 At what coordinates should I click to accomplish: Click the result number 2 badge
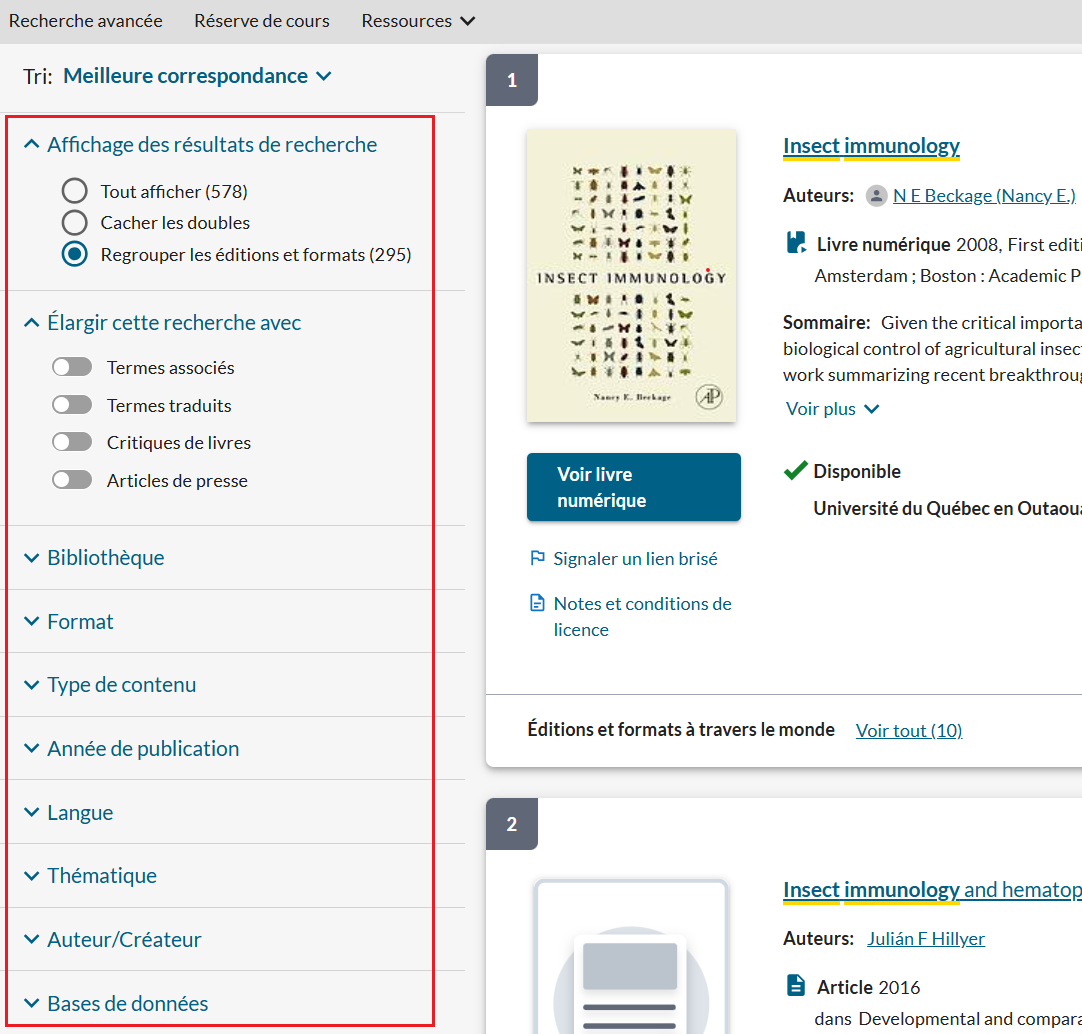(x=512, y=824)
